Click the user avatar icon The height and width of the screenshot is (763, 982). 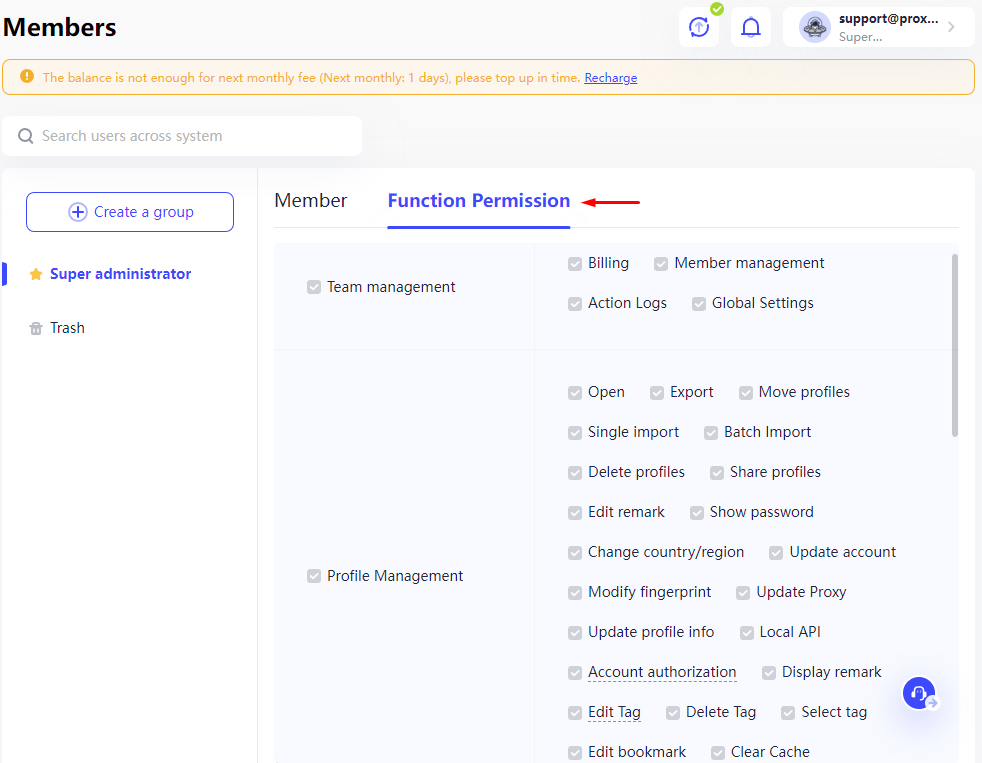pyautogui.click(x=815, y=27)
